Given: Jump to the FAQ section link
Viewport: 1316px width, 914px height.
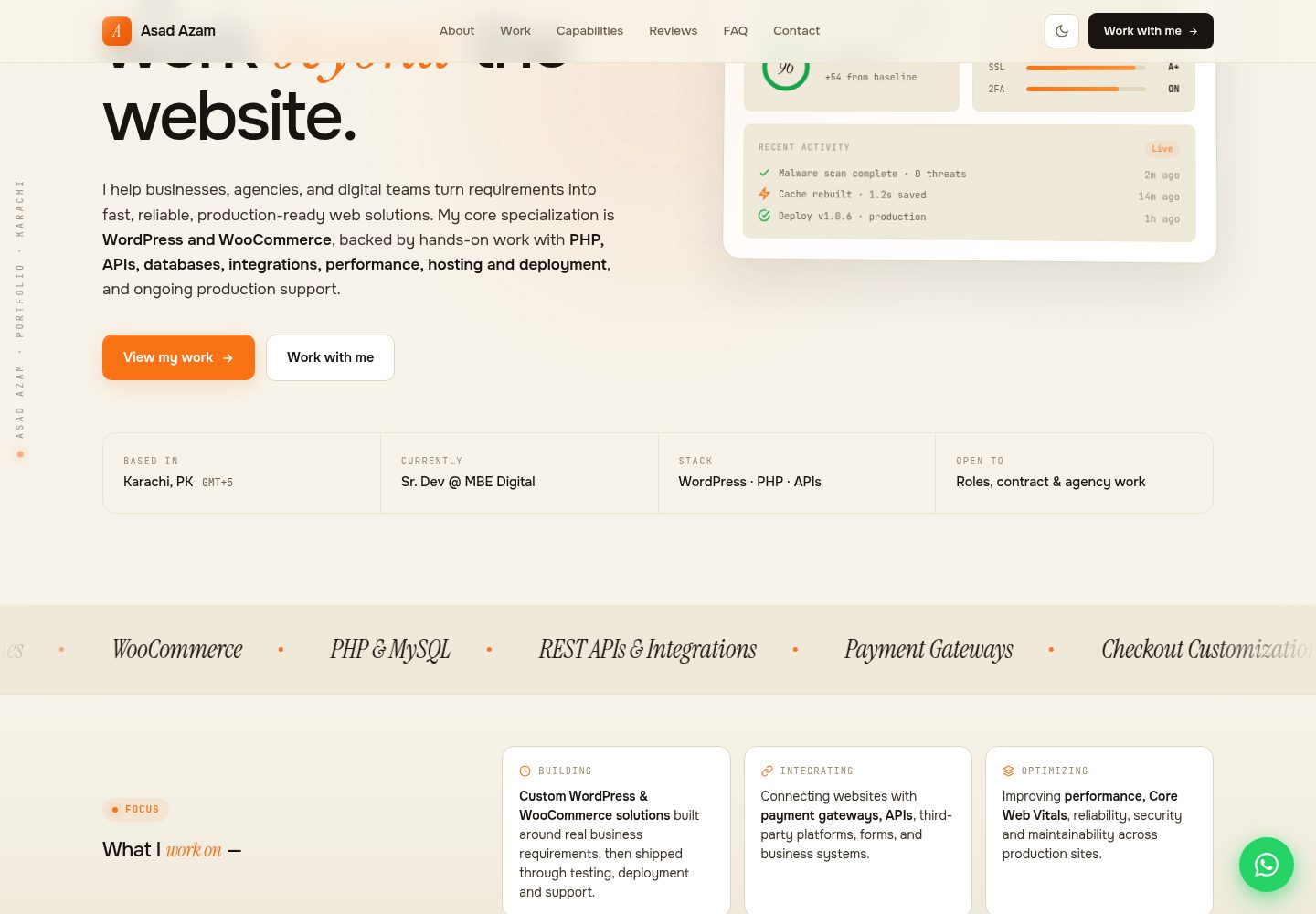Looking at the screenshot, I should pos(736,31).
